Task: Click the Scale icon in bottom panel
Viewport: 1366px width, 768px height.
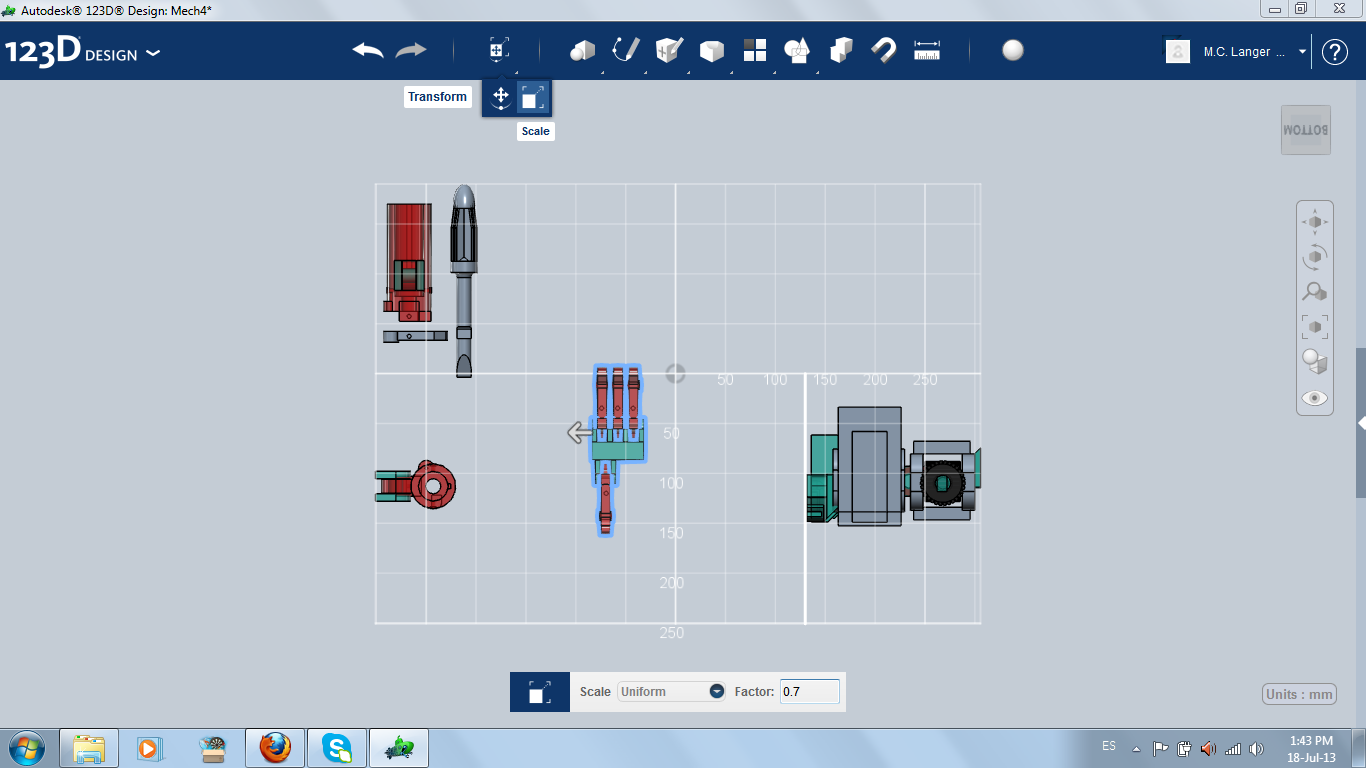Action: pos(540,692)
